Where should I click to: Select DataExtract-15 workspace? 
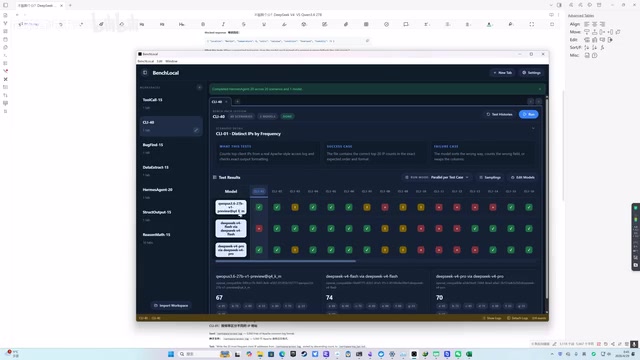(x=171, y=171)
